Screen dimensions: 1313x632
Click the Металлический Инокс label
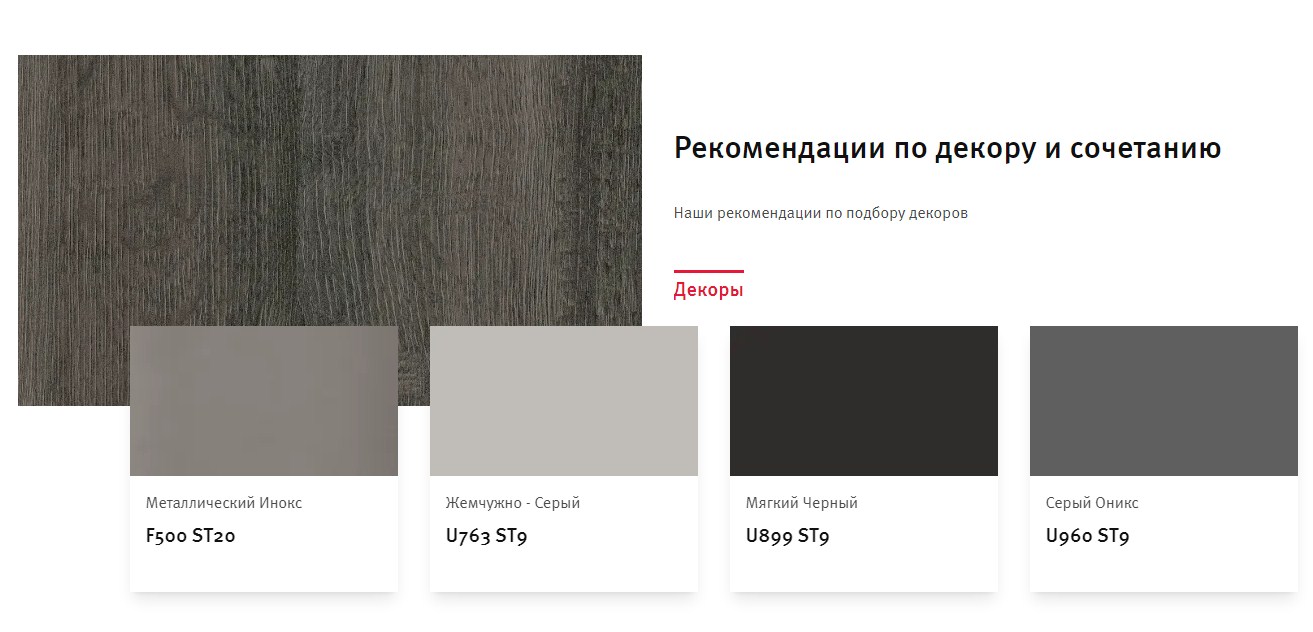click(224, 503)
